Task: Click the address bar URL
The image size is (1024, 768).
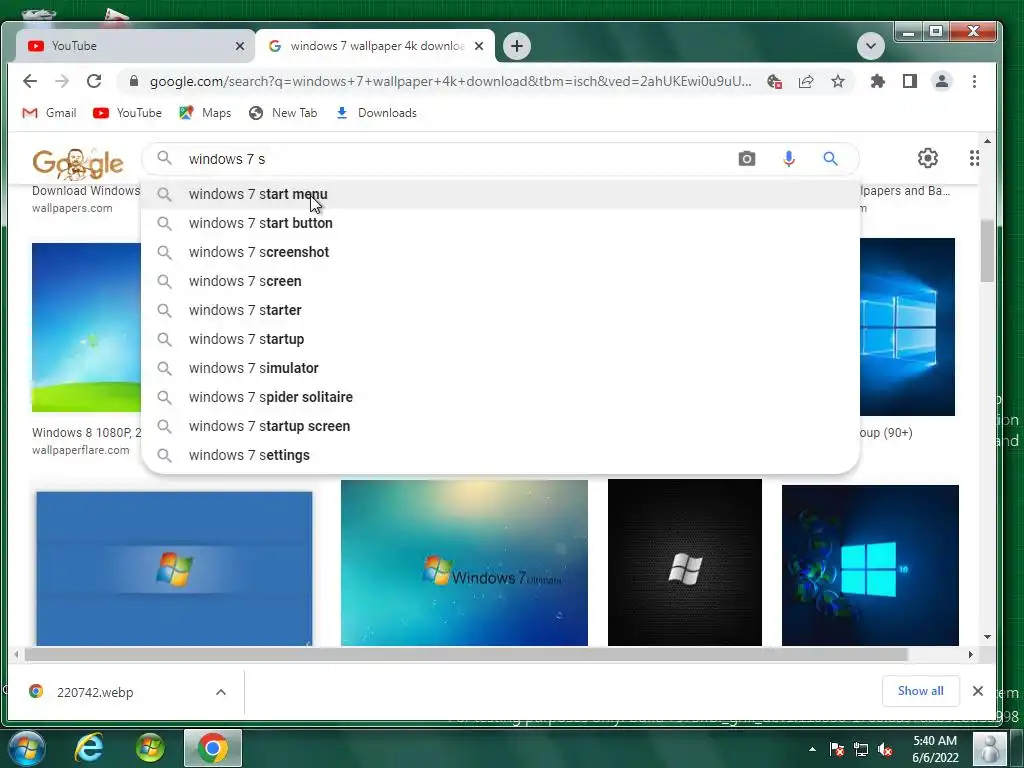Action: pos(451,82)
